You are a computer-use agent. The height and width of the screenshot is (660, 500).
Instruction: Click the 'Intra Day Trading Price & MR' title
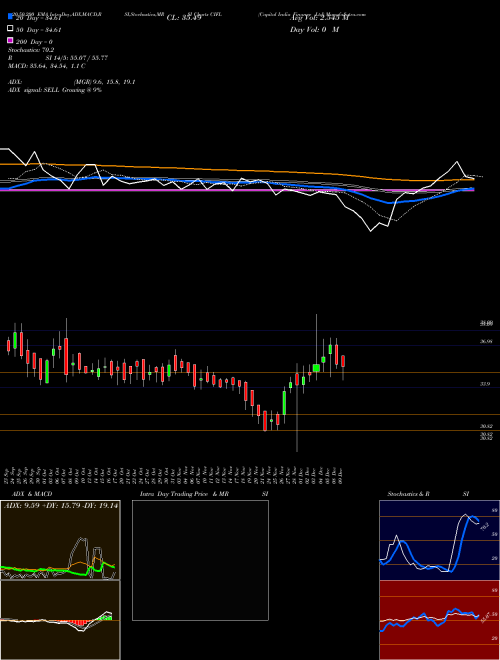184,494
